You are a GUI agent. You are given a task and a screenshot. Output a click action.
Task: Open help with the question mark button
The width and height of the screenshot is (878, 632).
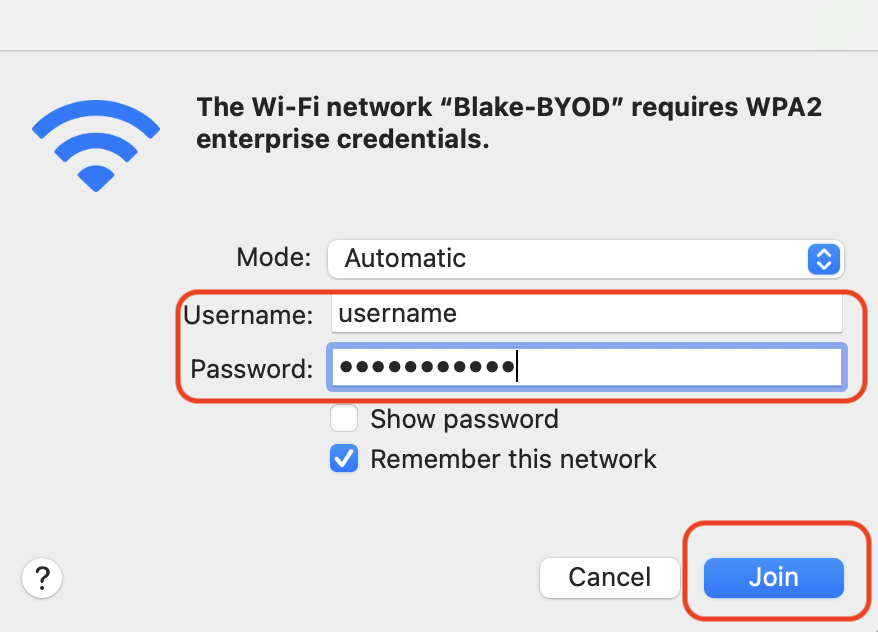[42, 578]
